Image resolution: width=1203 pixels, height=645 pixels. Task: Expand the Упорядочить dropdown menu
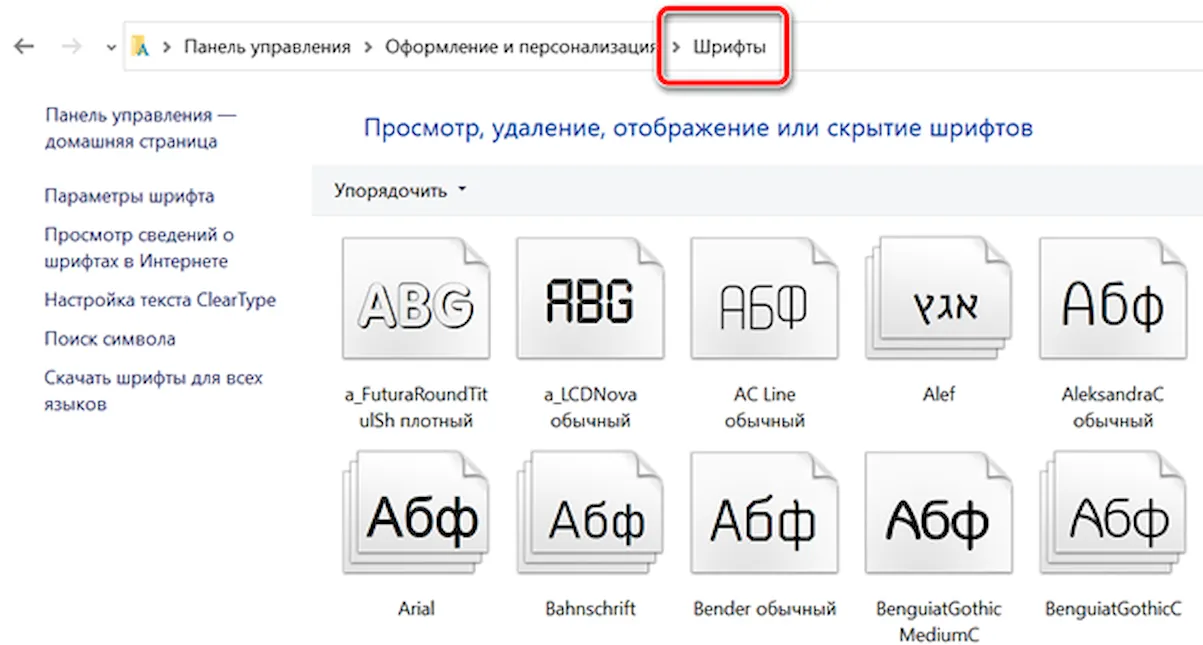pos(400,190)
